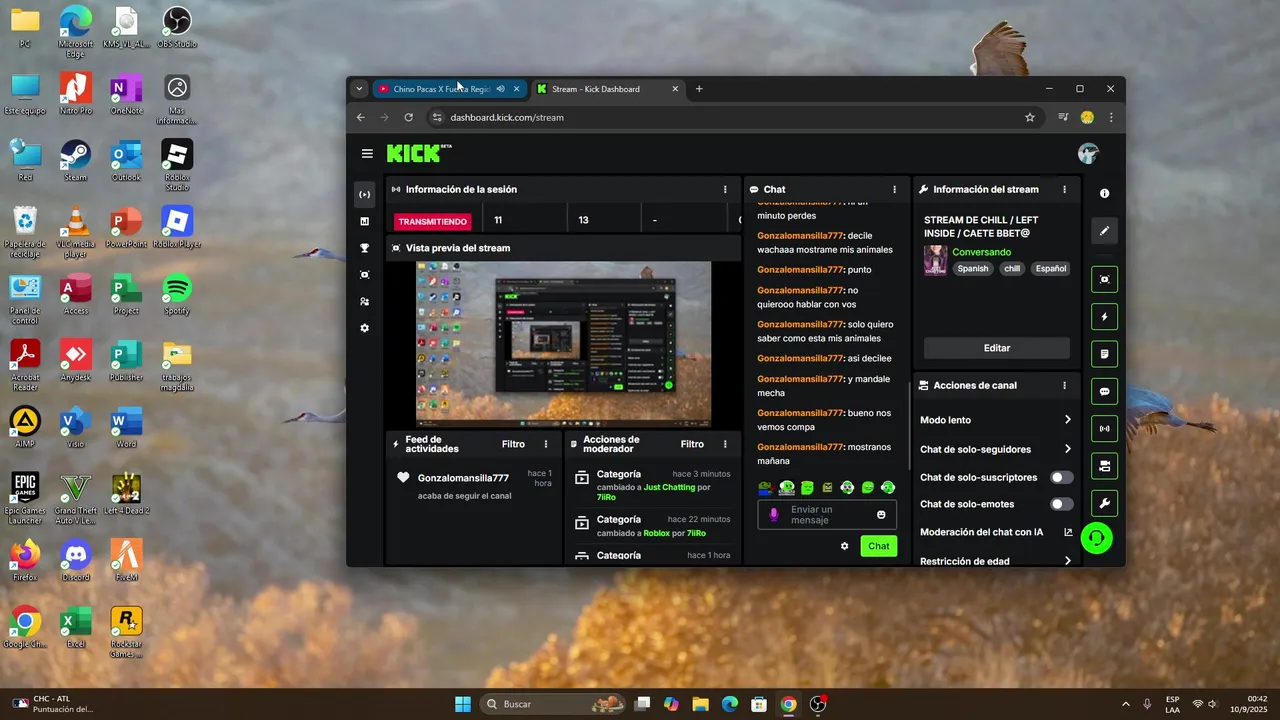Image resolution: width=1280 pixels, height=720 pixels.
Task: Click microphone icon in chat input
Action: pos(773,514)
